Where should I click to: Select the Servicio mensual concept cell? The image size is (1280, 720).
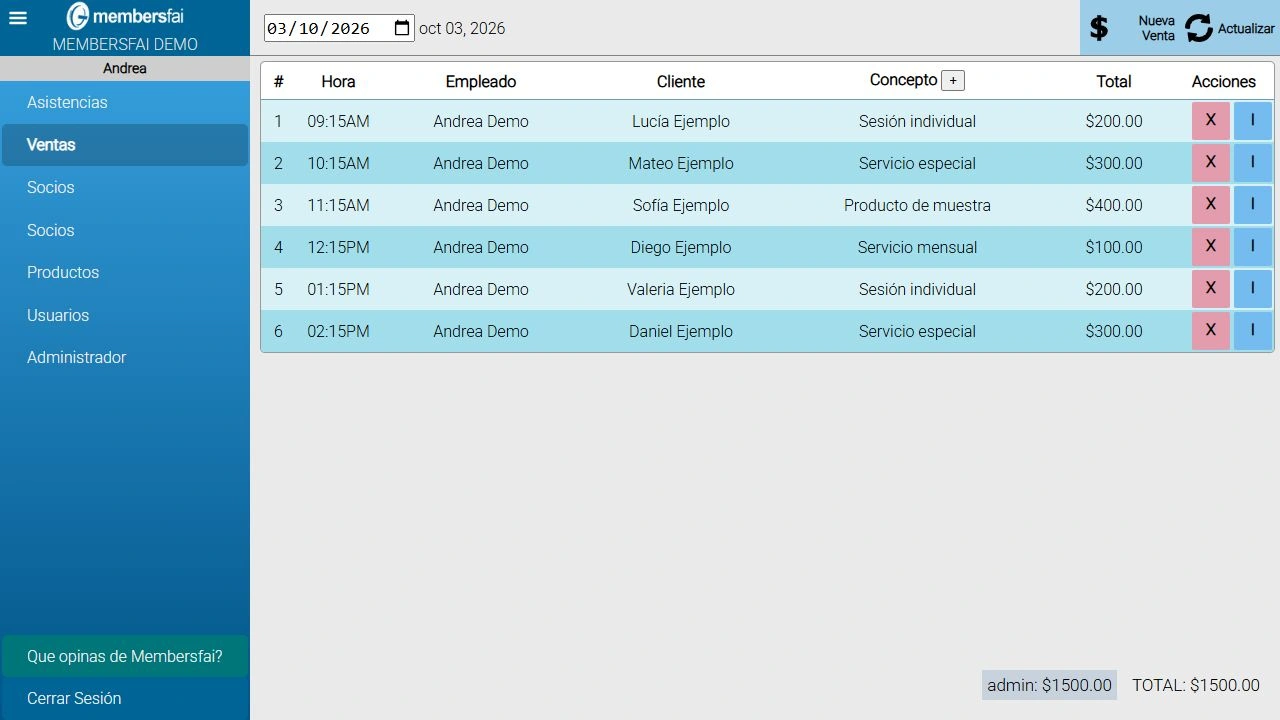917,247
